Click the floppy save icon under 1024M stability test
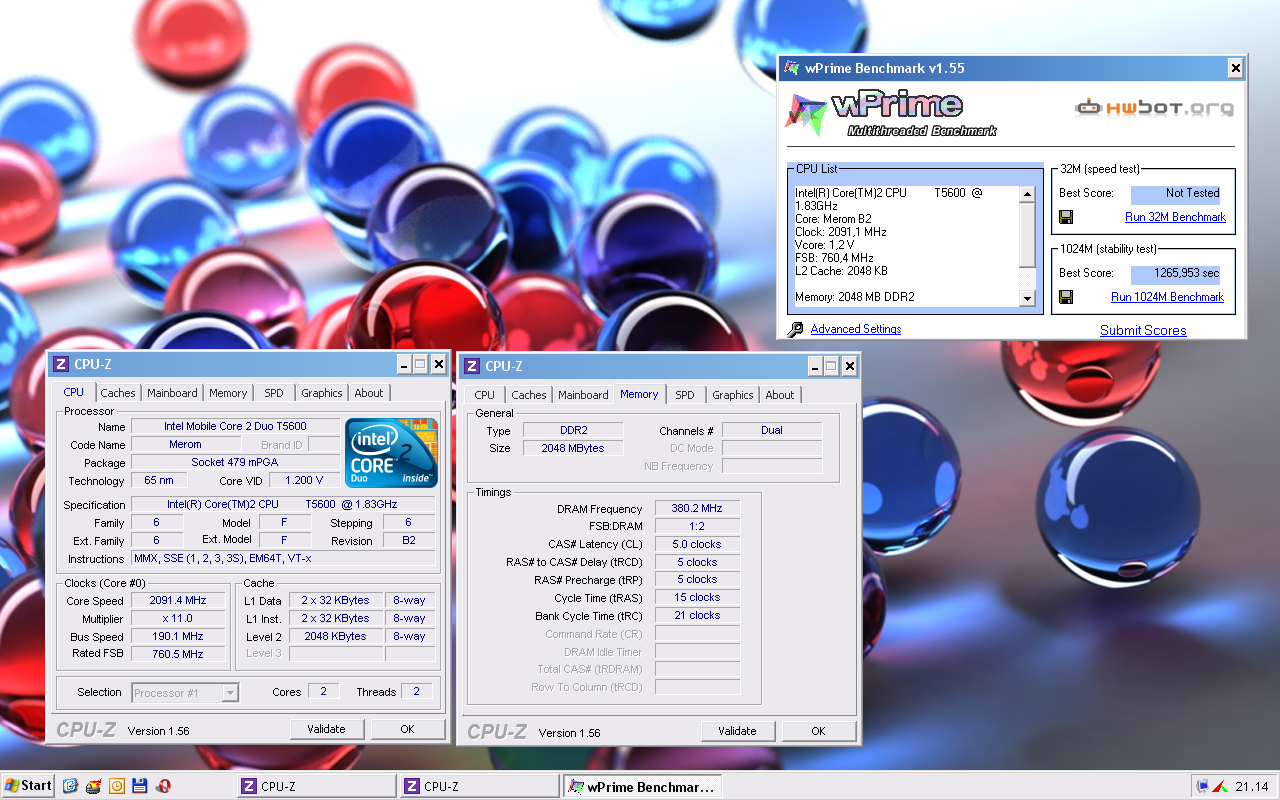The width and height of the screenshot is (1280, 800). (x=1066, y=297)
